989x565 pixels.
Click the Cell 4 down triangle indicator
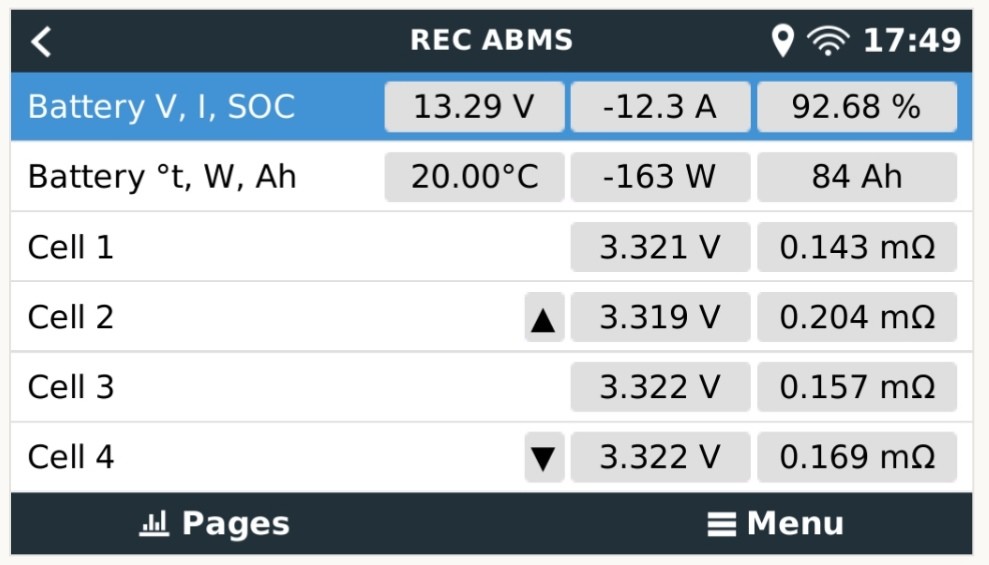point(544,457)
